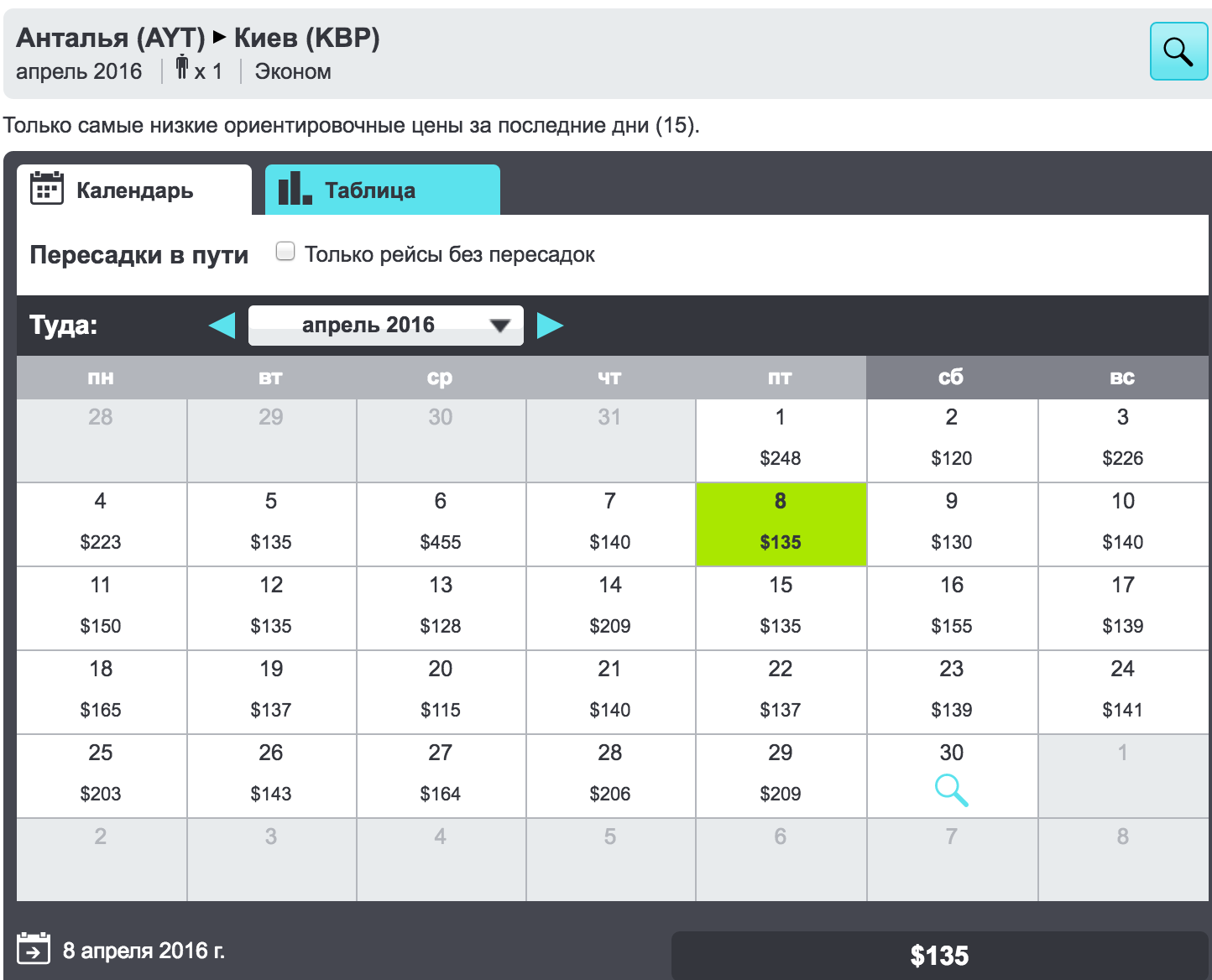Open the апрель 2016 month dropdown

(x=386, y=326)
